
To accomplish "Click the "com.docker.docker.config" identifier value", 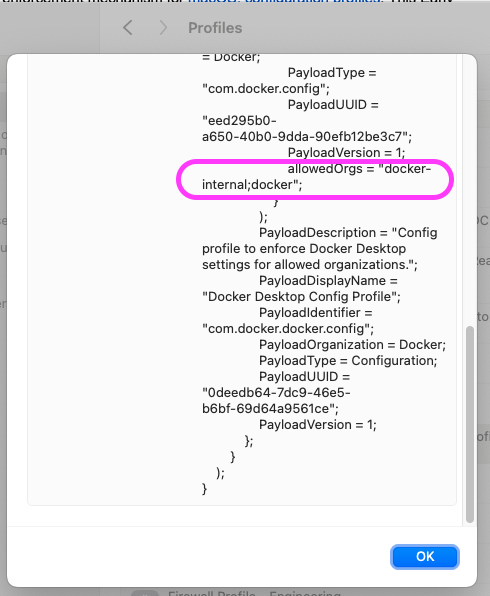I will [288, 328].
